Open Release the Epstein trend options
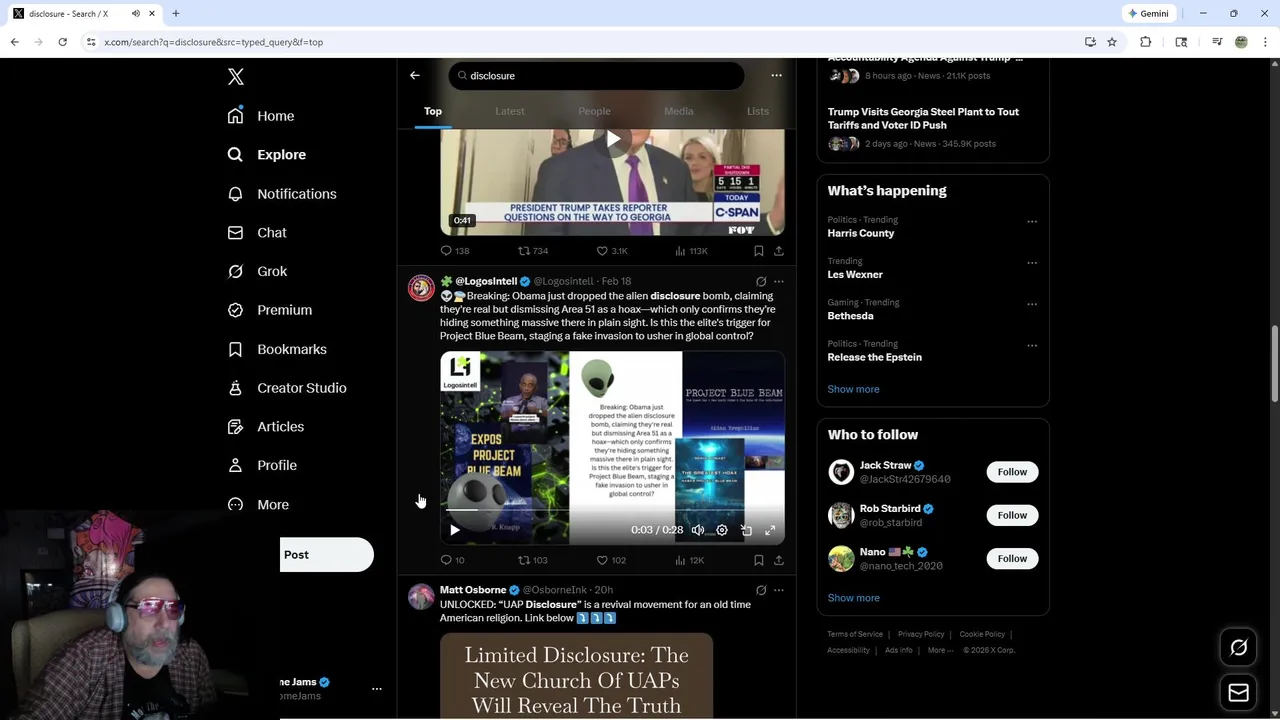1280x720 pixels. 1032,346
